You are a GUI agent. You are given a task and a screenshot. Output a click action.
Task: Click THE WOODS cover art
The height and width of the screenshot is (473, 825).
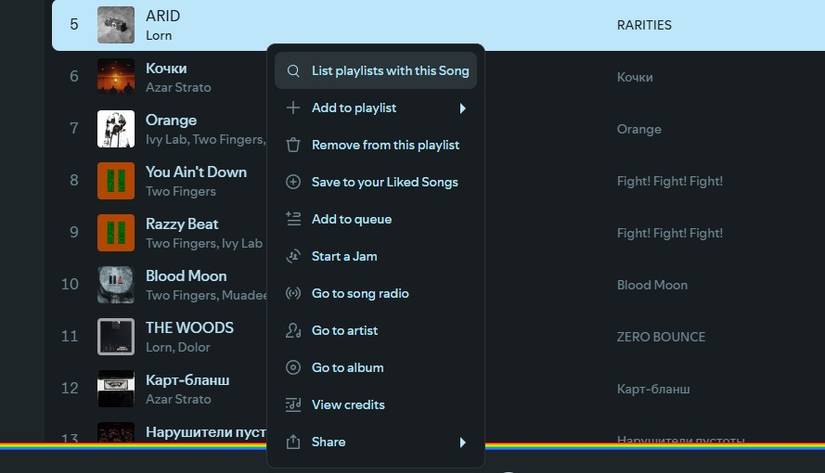116,337
